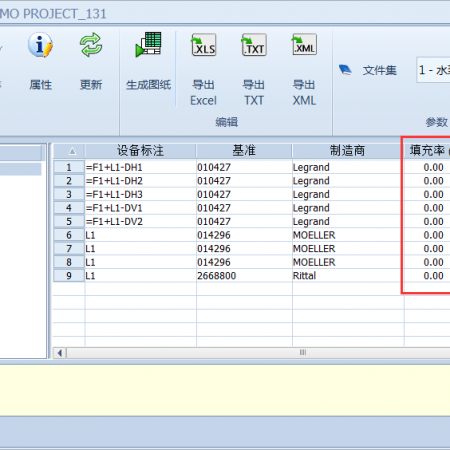This screenshot has width=450, height=450.
Task: Click Legrand cell in row 5
Action: 348,222
